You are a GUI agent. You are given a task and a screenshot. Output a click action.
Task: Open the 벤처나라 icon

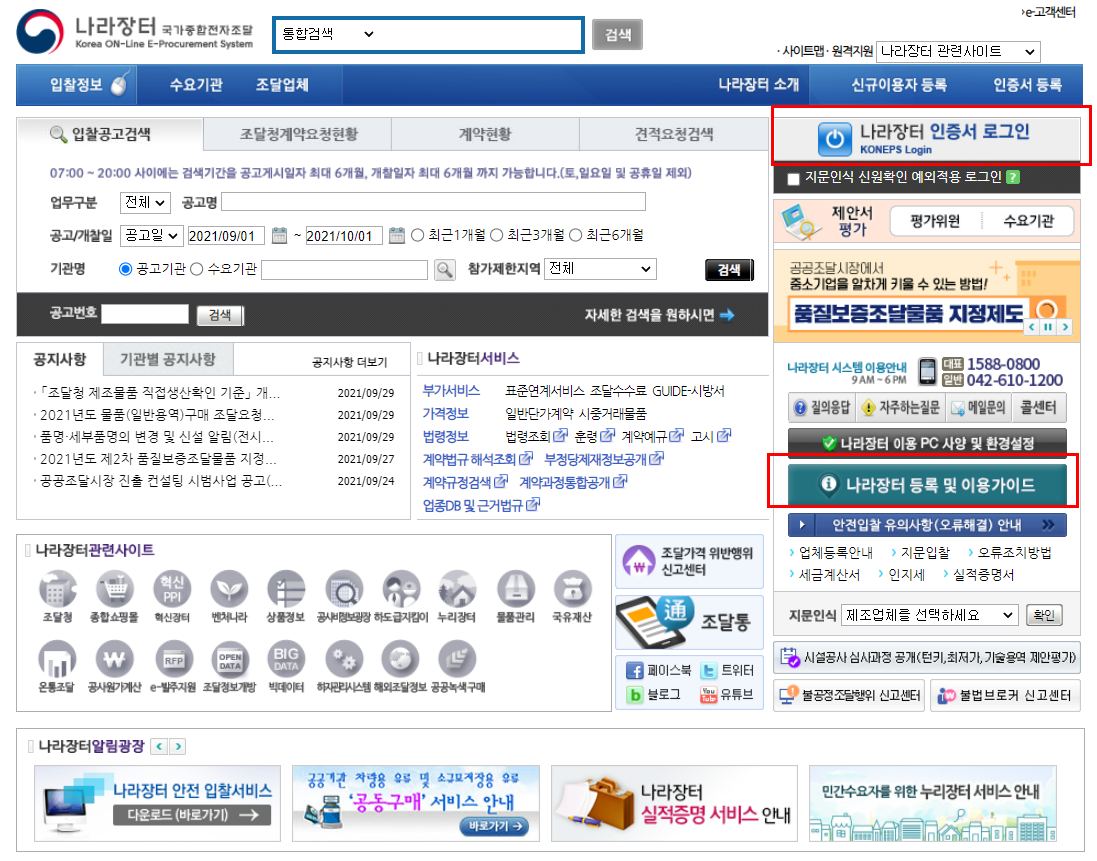229,590
